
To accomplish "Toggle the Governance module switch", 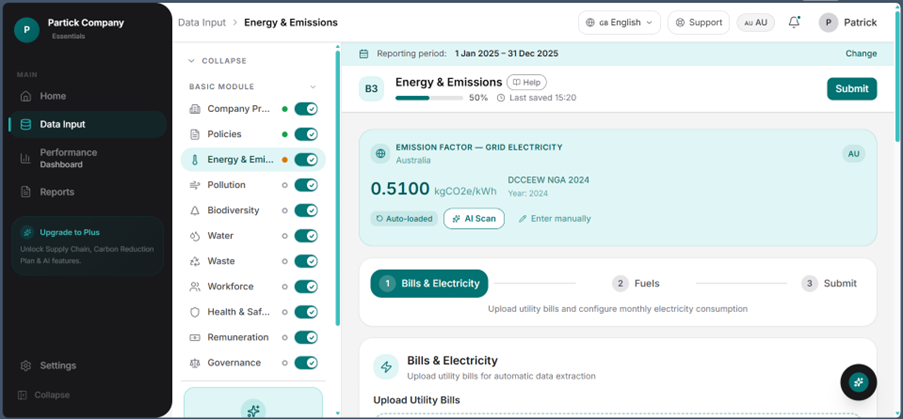I will (x=306, y=363).
